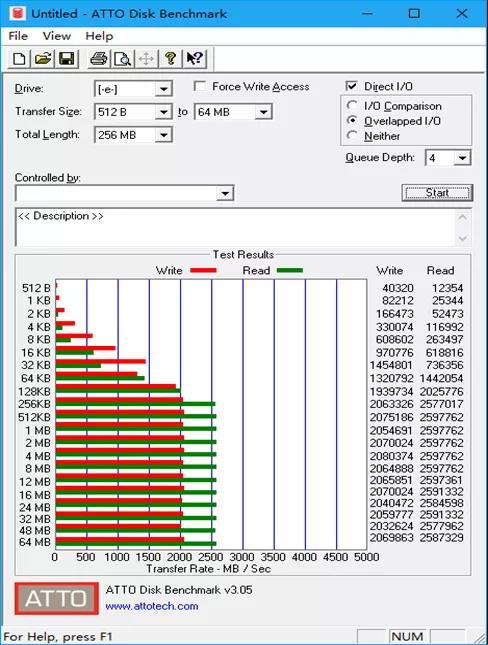The image size is (488, 645).
Task: Enable Force Write Access checkbox
Action: point(200,86)
